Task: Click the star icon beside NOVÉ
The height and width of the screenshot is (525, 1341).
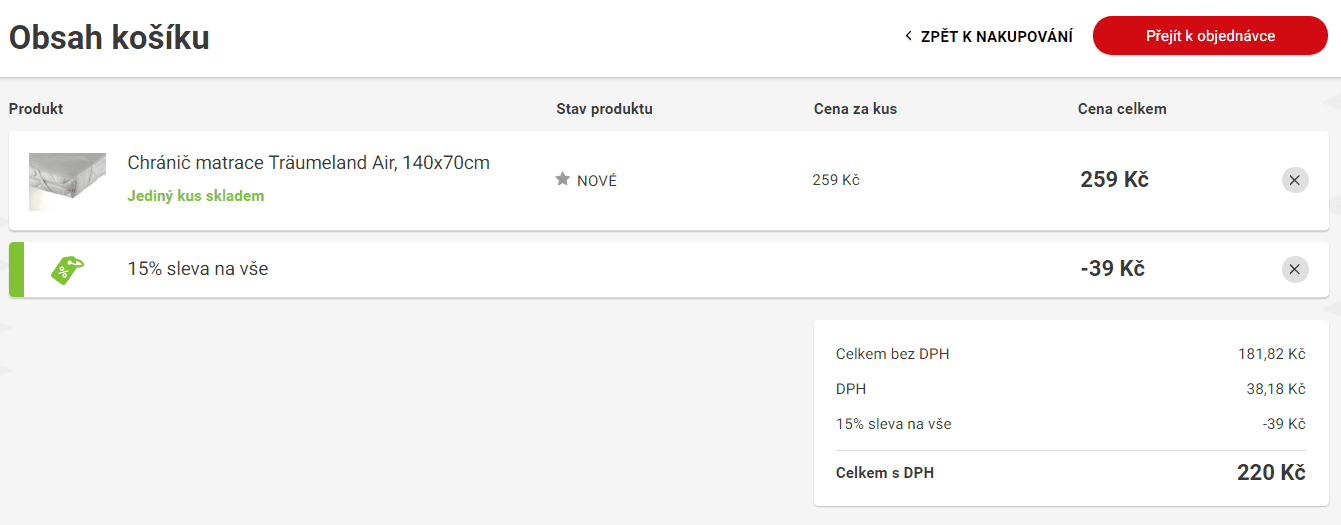Action: (563, 180)
